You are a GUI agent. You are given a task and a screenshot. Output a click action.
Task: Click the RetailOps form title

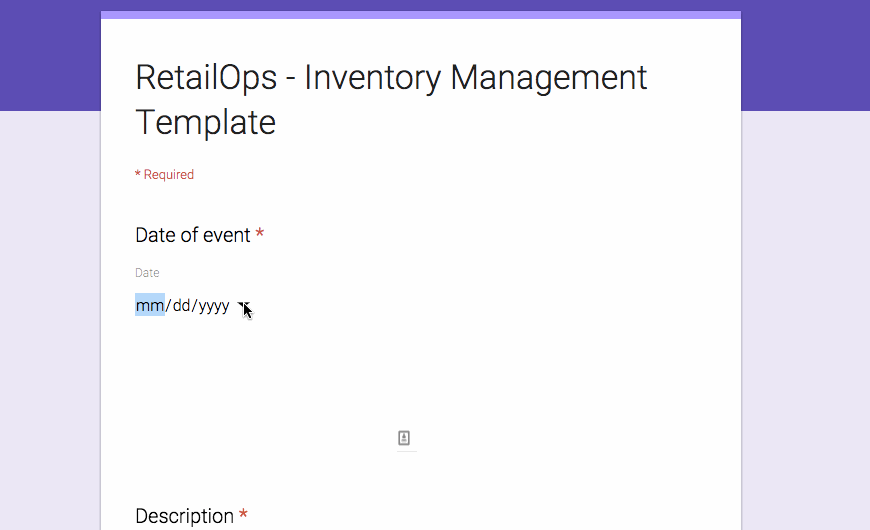(391, 99)
